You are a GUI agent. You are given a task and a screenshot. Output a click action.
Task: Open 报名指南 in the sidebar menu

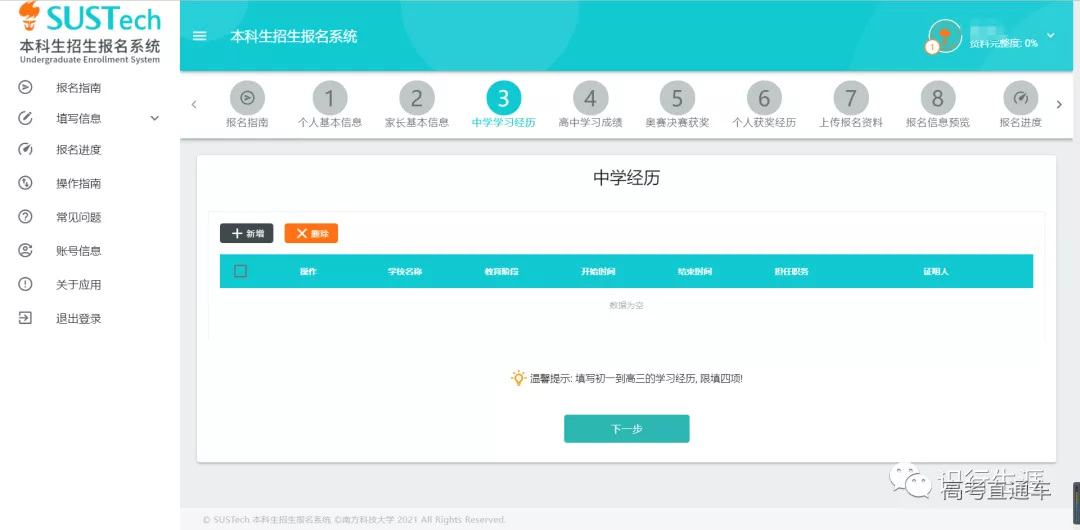point(79,88)
